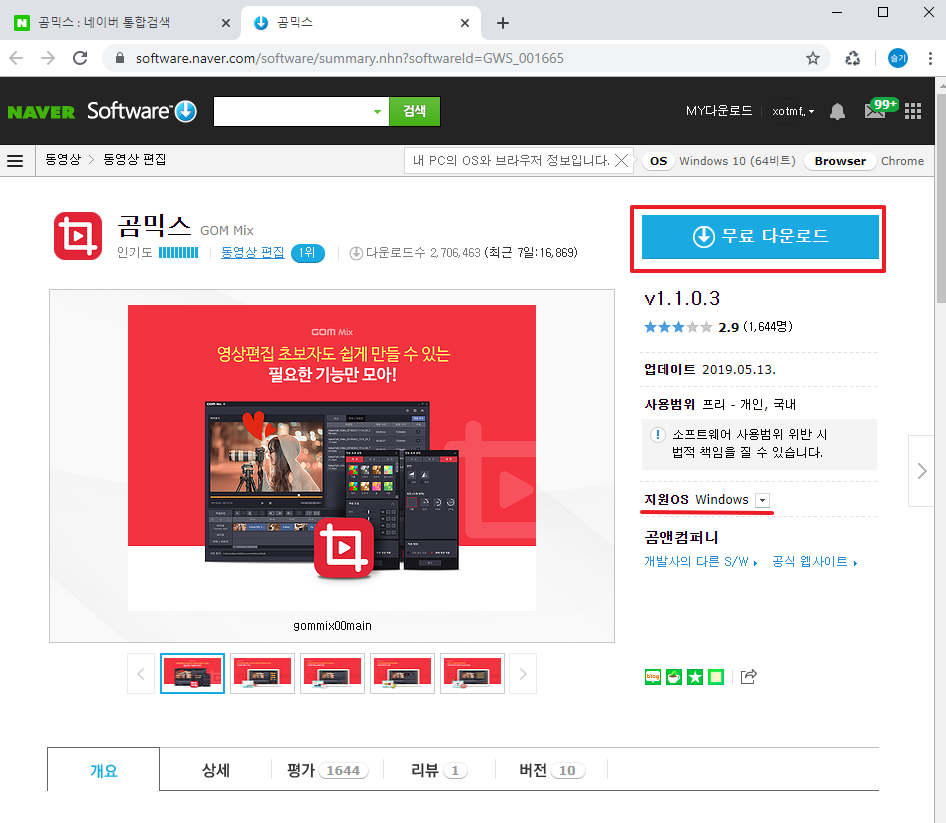Open the mail icon with 99+ badge

879,109
